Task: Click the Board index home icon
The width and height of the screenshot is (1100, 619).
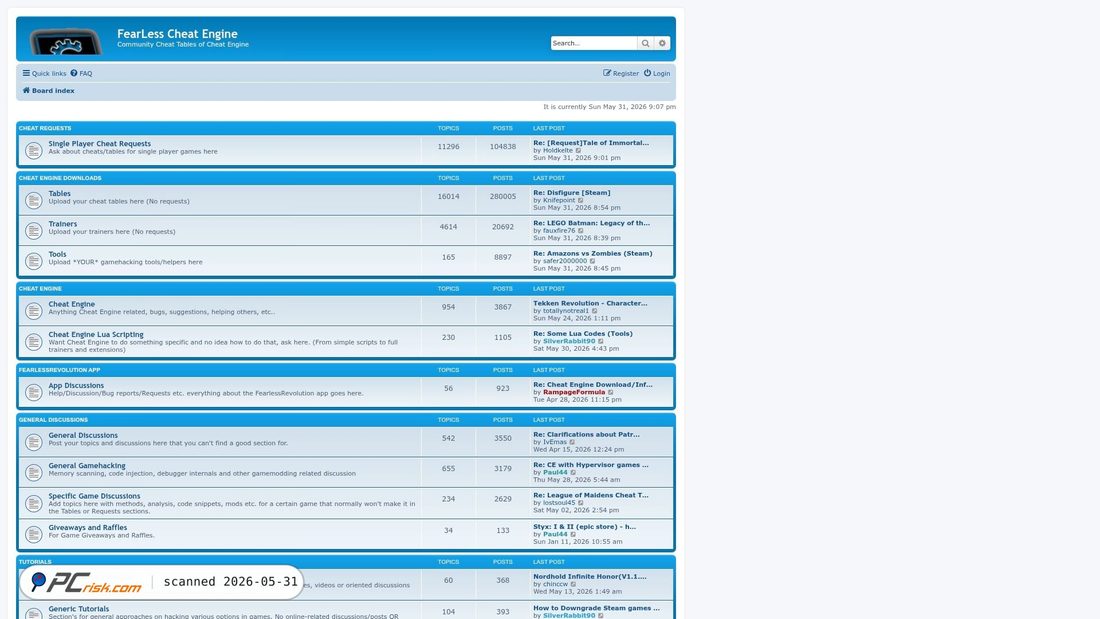Action: (26, 91)
